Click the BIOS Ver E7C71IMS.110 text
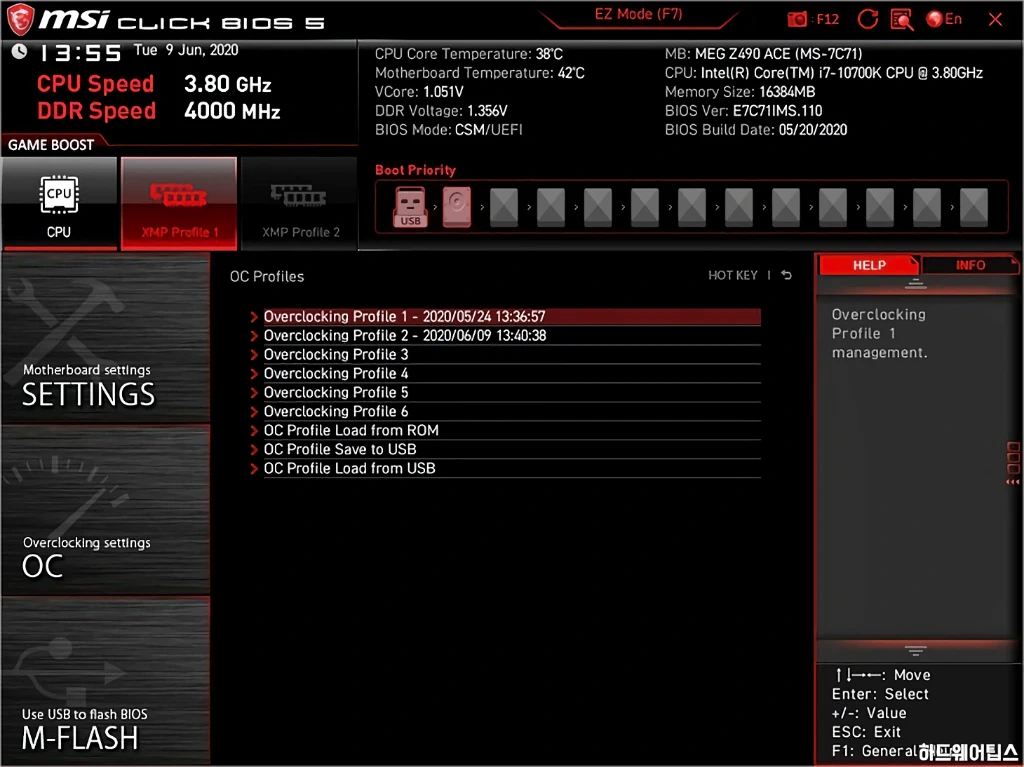 click(743, 110)
